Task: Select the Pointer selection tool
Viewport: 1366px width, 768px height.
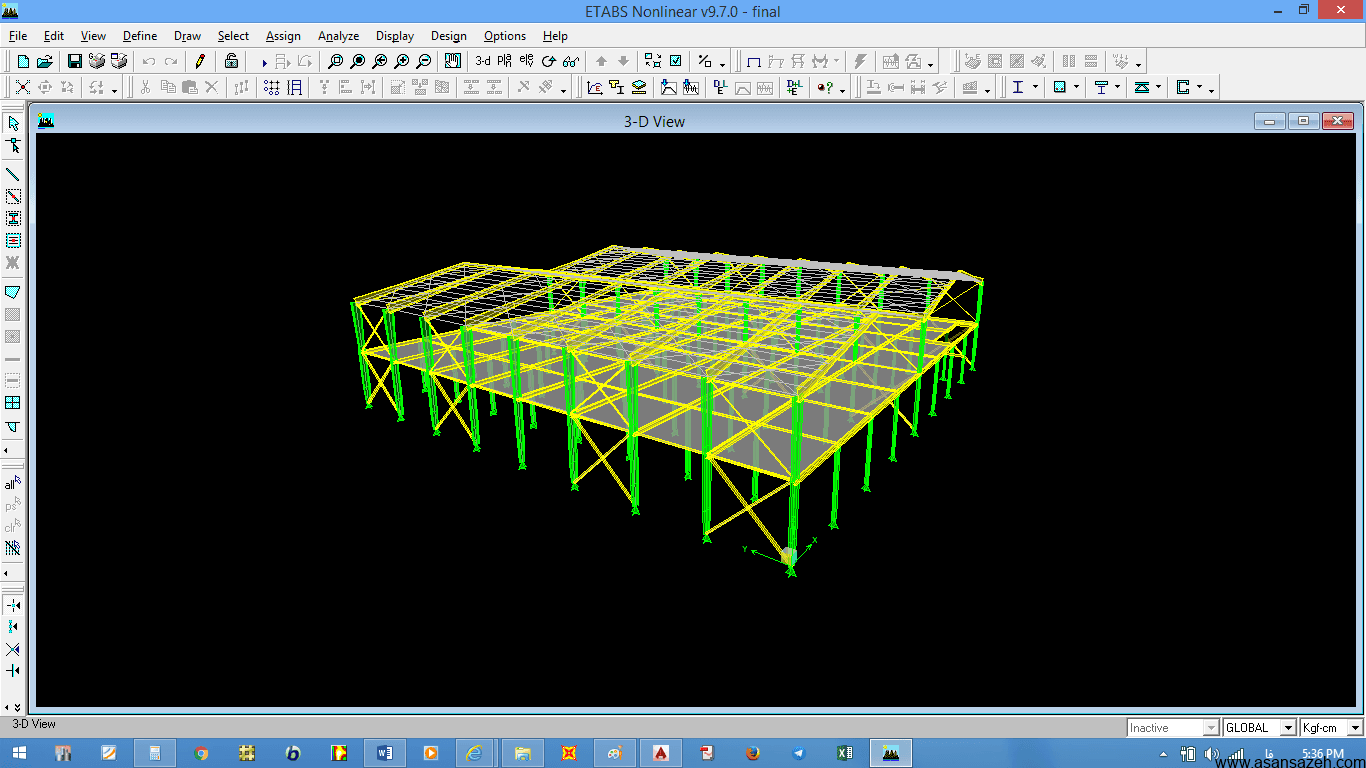Action: (x=13, y=123)
